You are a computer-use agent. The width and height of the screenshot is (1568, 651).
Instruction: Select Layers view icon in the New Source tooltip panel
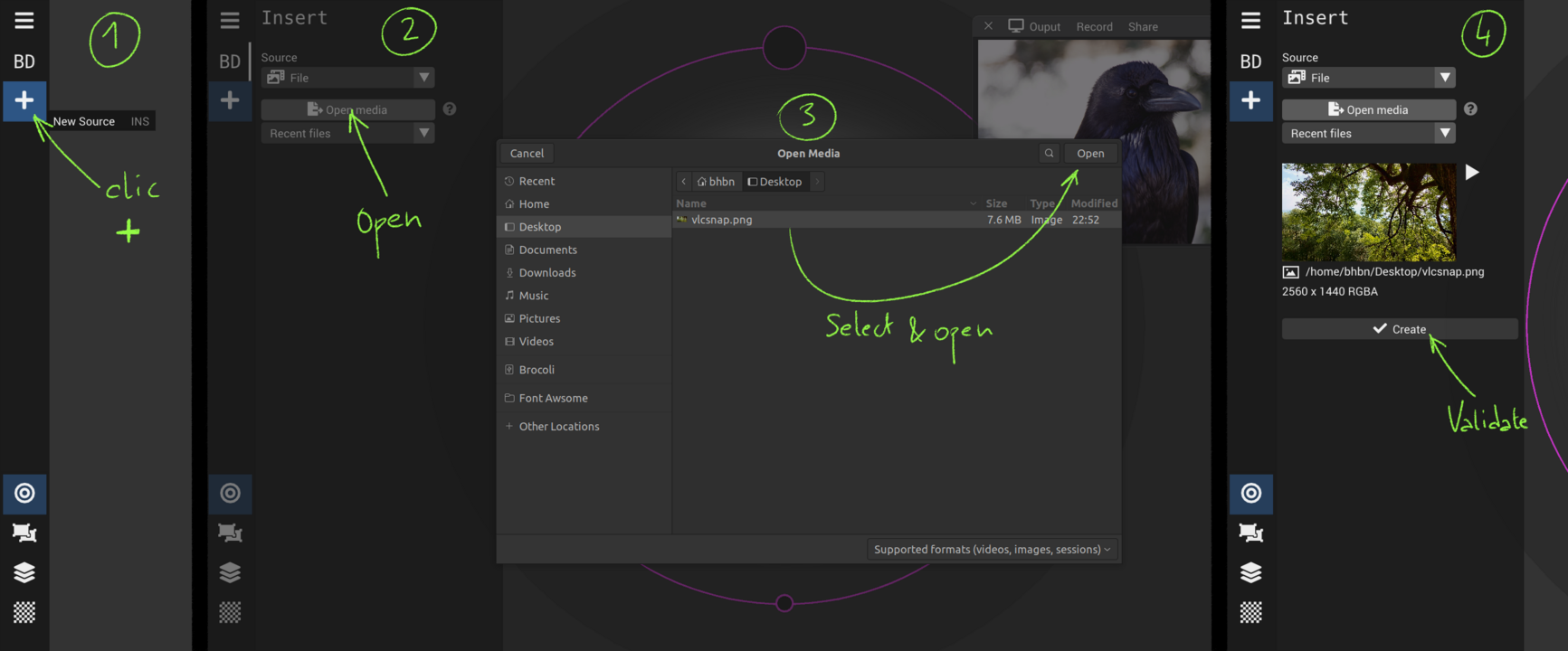pyautogui.click(x=24, y=572)
